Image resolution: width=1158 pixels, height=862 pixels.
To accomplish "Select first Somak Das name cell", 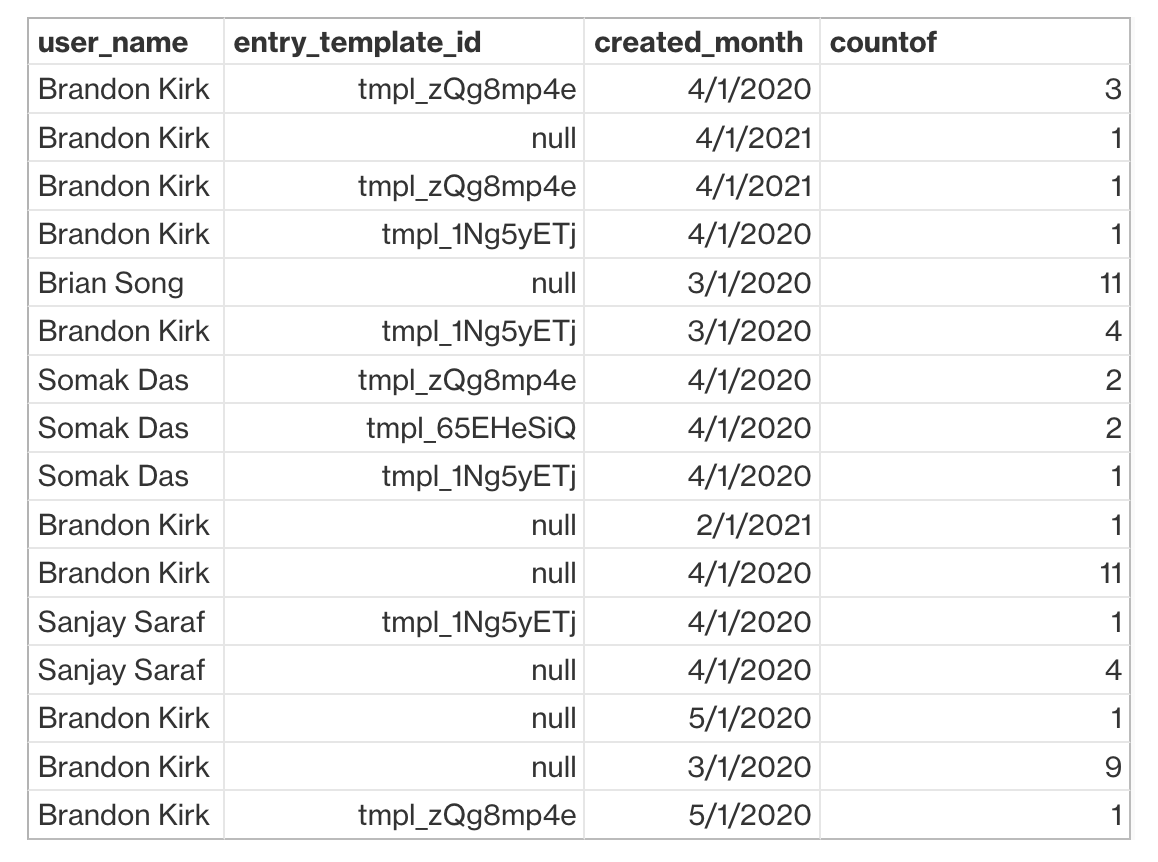I will [126, 380].
